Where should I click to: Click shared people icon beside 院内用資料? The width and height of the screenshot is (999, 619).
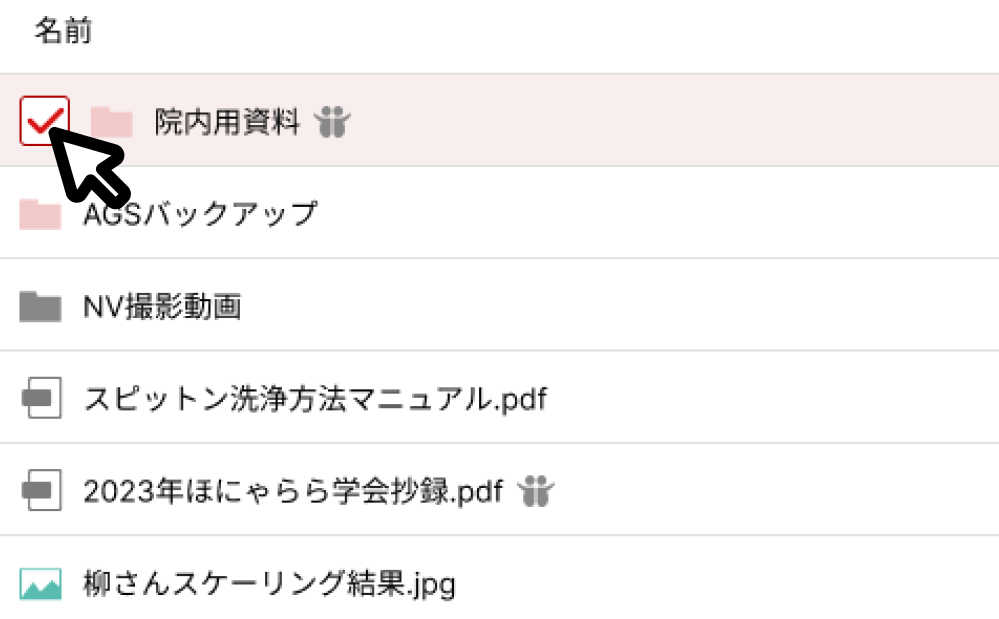click(330, 123)
